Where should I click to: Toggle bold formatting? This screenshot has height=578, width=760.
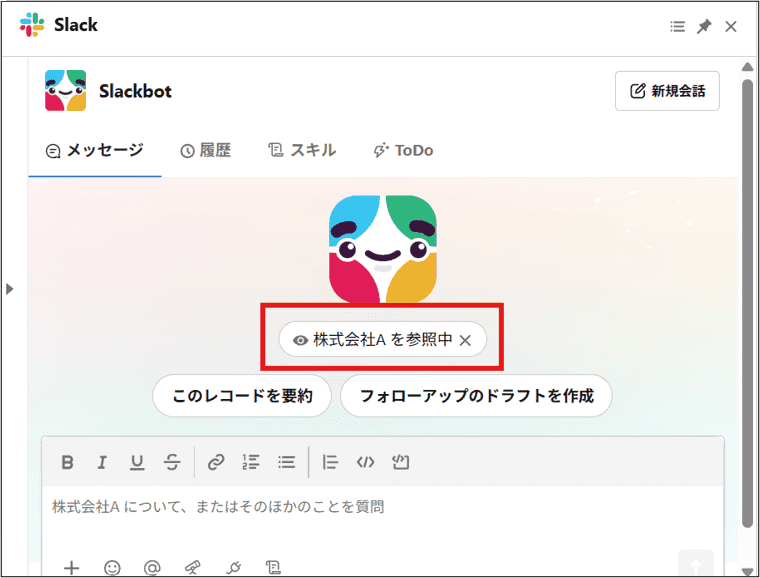pos(67,462)
